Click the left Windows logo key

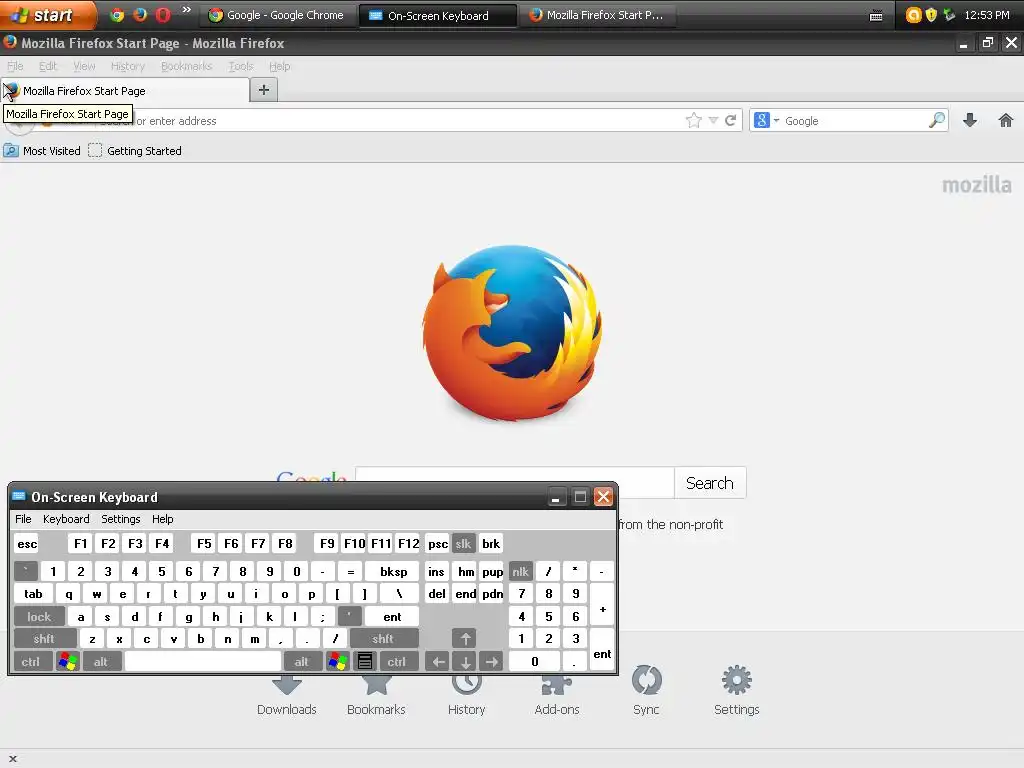coord(67,662)
